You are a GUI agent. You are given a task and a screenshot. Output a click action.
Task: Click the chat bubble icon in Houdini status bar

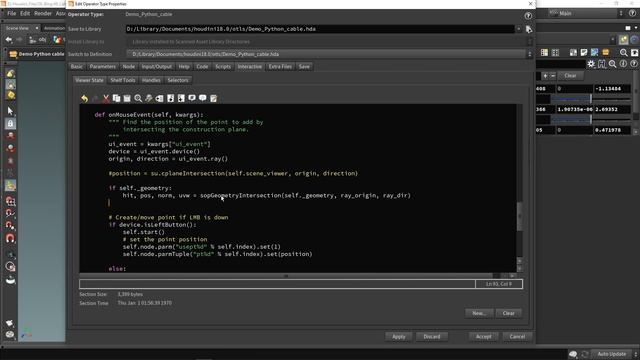tap(573, 354)
